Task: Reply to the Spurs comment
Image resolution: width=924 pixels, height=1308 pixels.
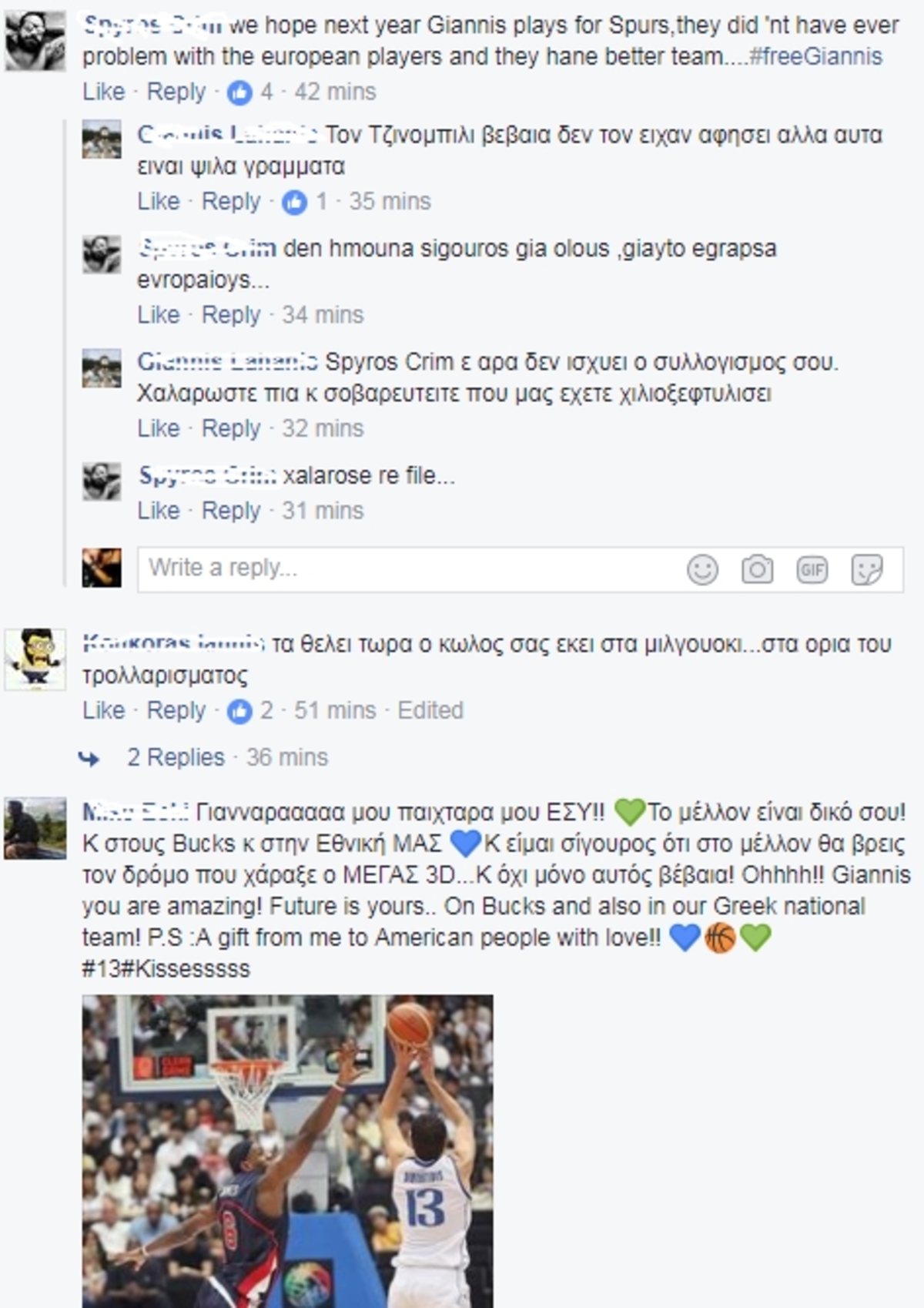Action: [x=176, y=92]
